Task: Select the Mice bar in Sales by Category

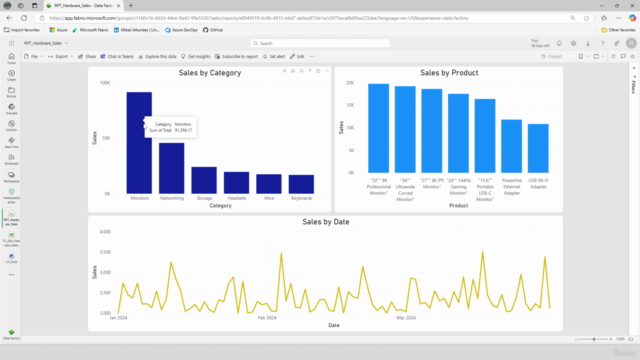Action: coord(269,184)
